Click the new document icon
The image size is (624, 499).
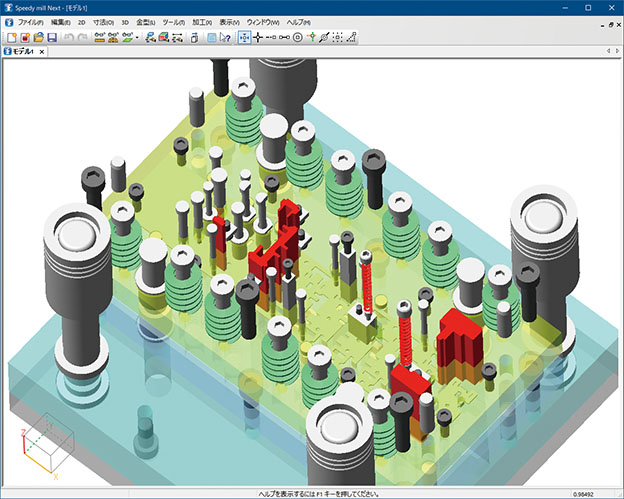pos(10,37)
